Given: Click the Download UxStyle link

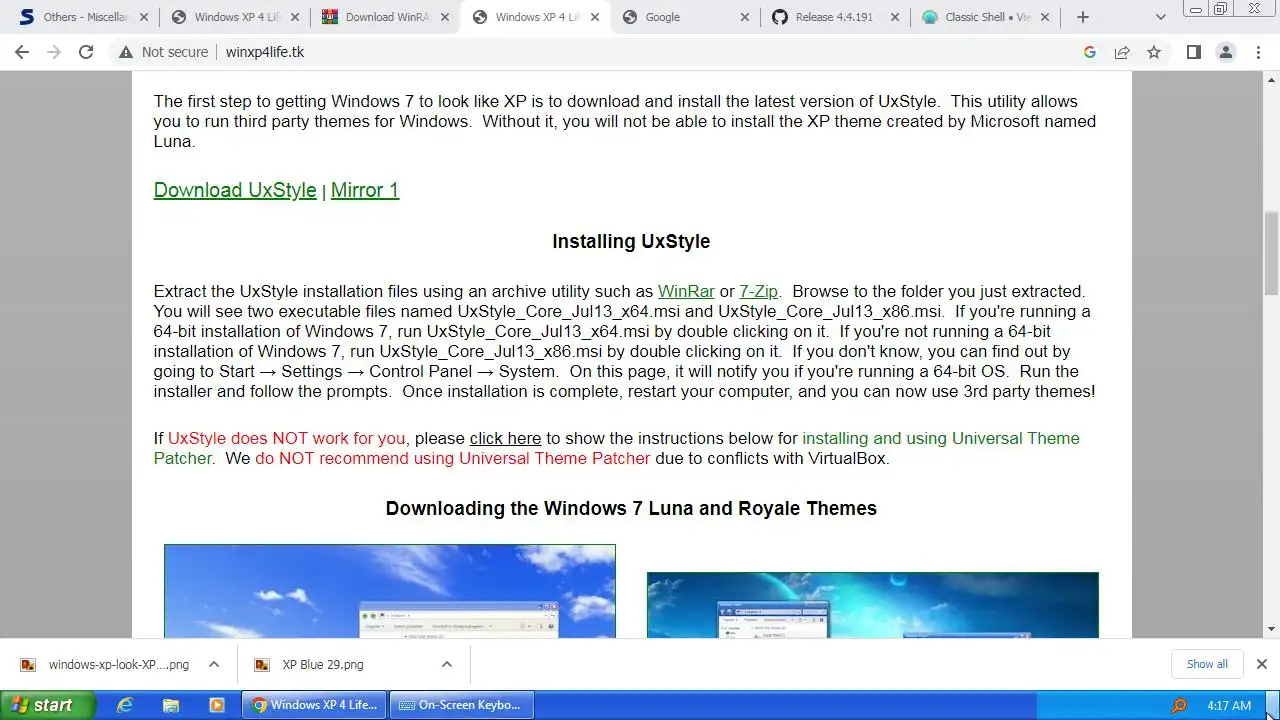Looking at the screenshot, I should tap(235, 190).
